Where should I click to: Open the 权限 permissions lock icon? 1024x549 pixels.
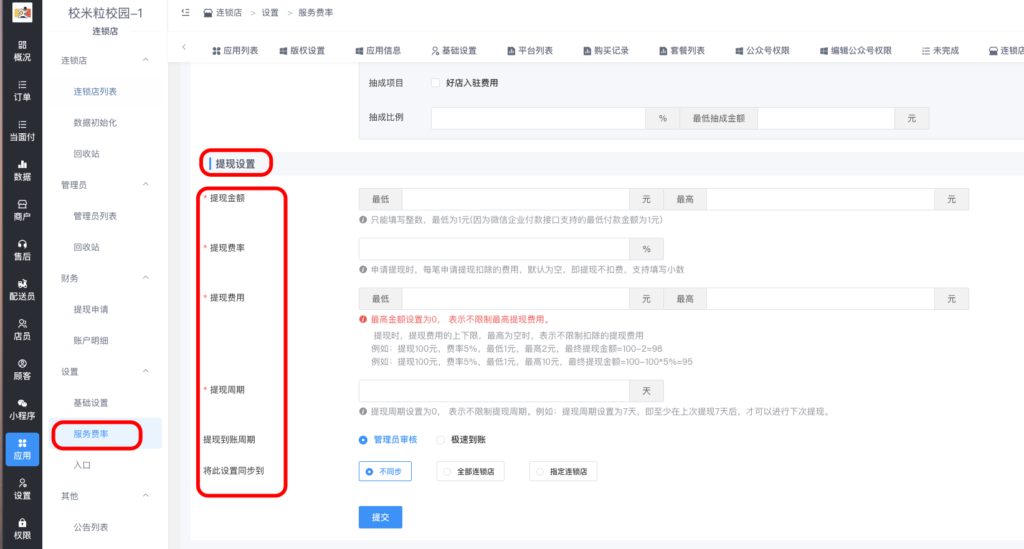point(22,529)
